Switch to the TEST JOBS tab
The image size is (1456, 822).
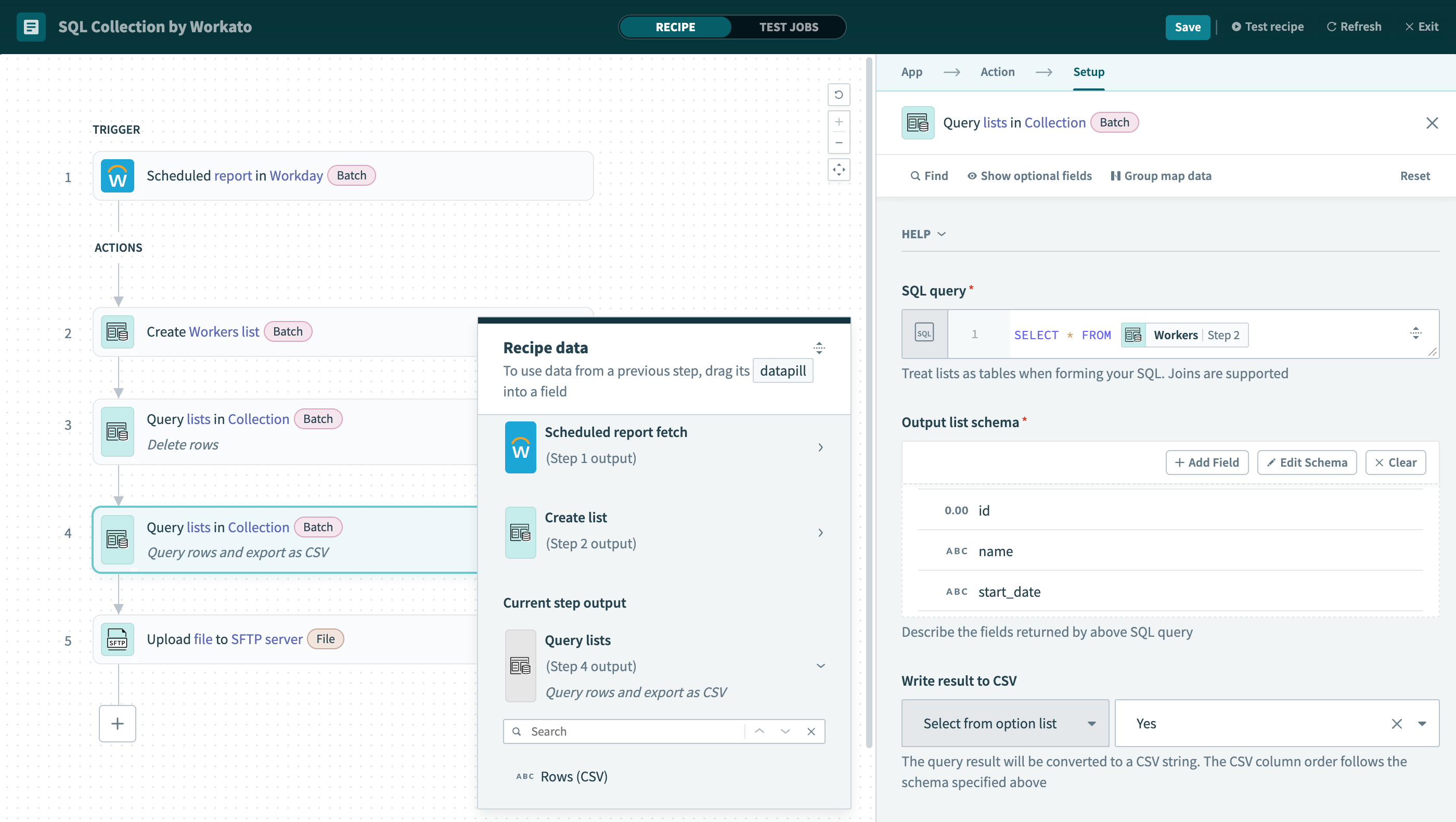click(789, 27)
